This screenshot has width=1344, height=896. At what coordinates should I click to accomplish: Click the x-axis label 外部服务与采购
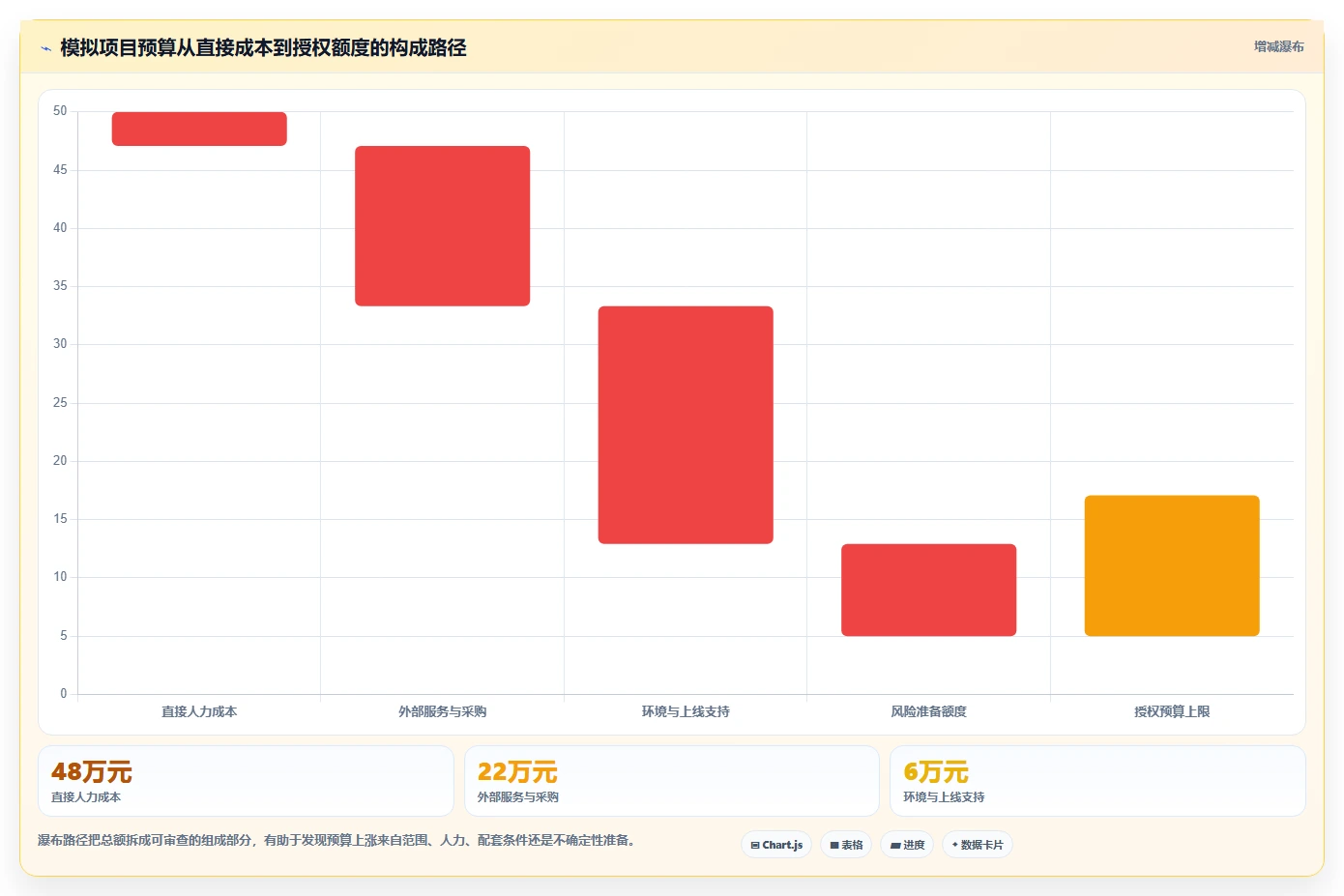[443, 711]
